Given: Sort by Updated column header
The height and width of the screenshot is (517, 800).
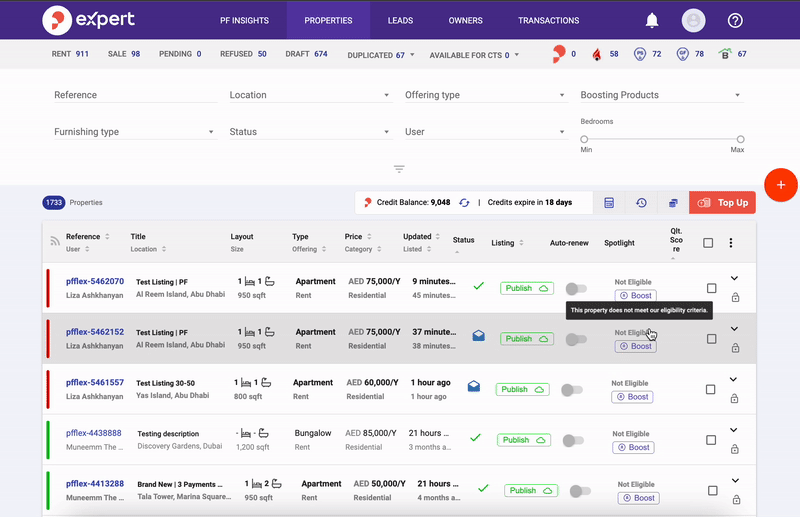Looking at the screenshot, I should 421,236.
